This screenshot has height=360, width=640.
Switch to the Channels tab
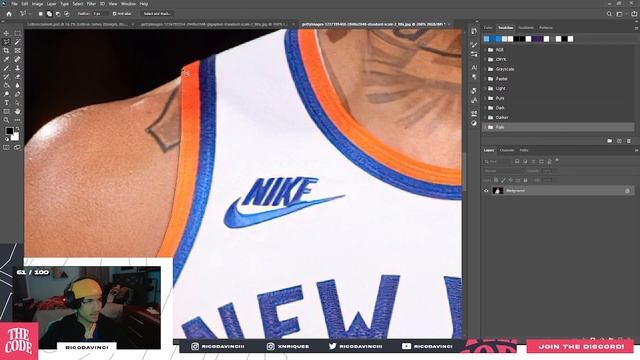(x=507, y=150)
